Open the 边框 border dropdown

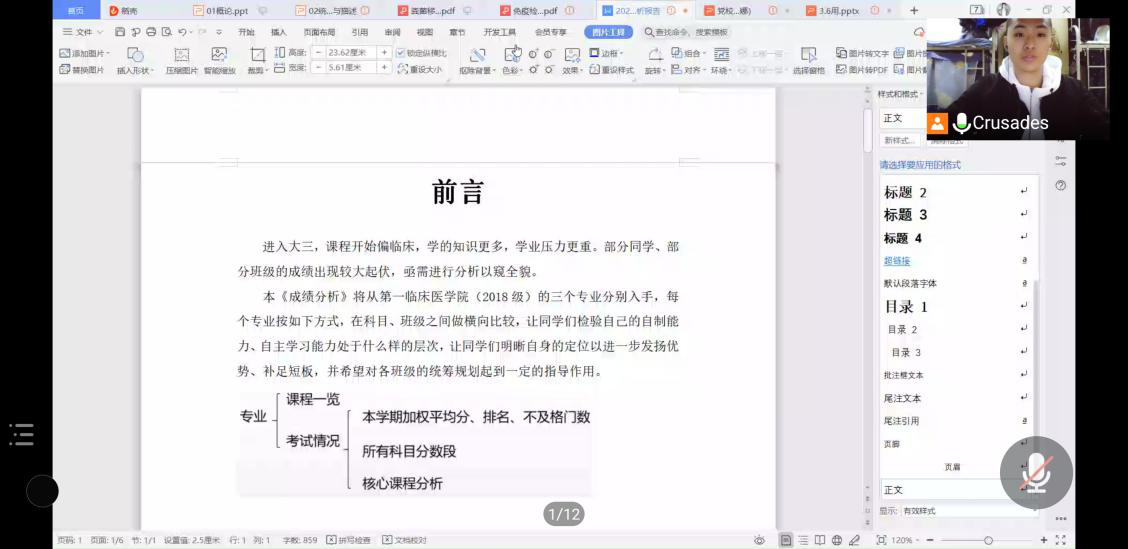point(607,53)
